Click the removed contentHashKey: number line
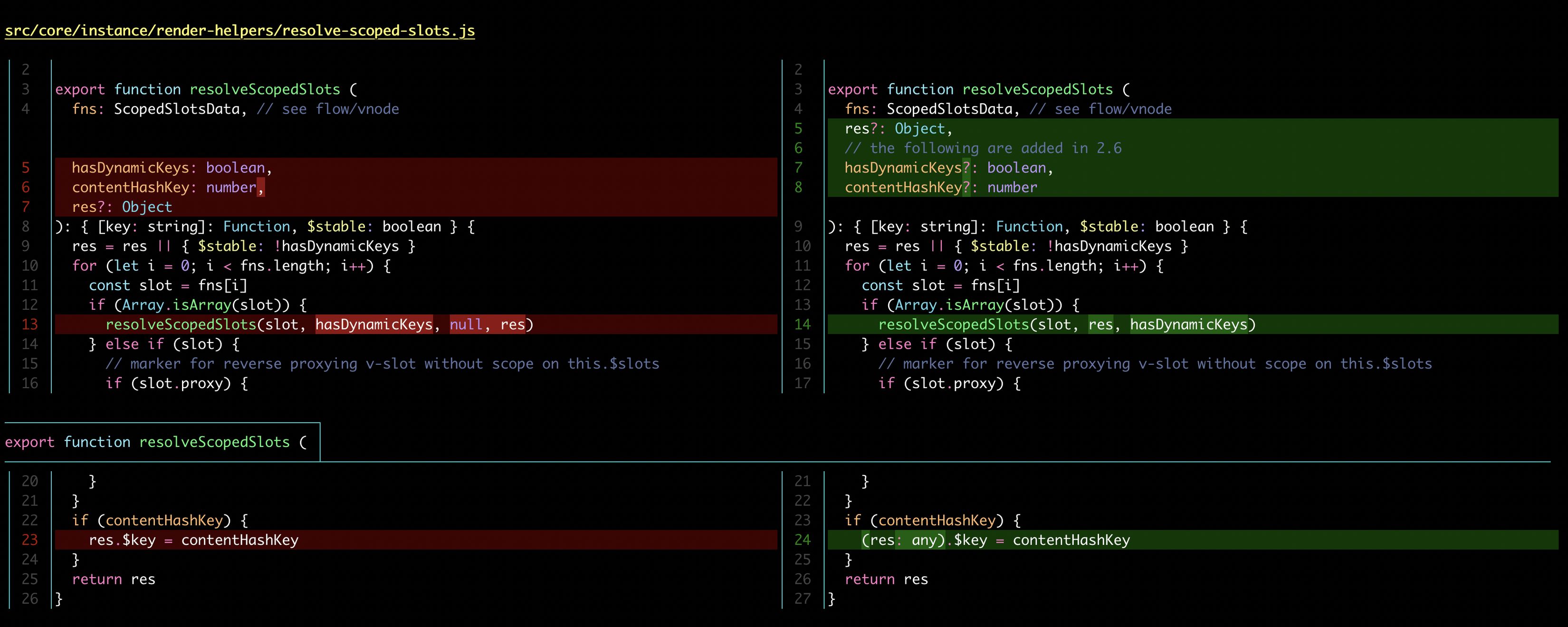This screenshot has width=1568, height=627. tap(168, 187)
